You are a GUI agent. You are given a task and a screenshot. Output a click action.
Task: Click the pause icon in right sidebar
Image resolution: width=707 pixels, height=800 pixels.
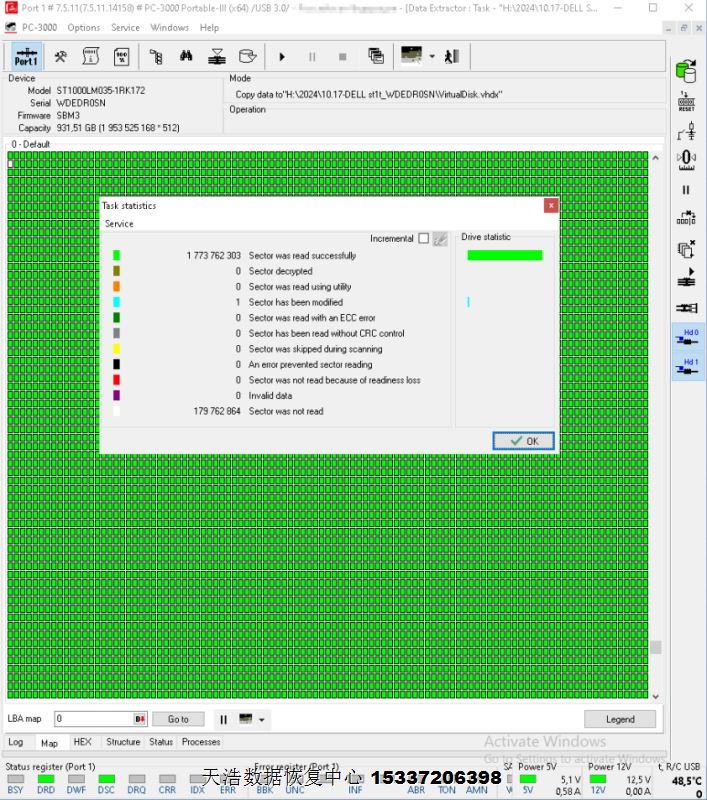coord(686,189)
